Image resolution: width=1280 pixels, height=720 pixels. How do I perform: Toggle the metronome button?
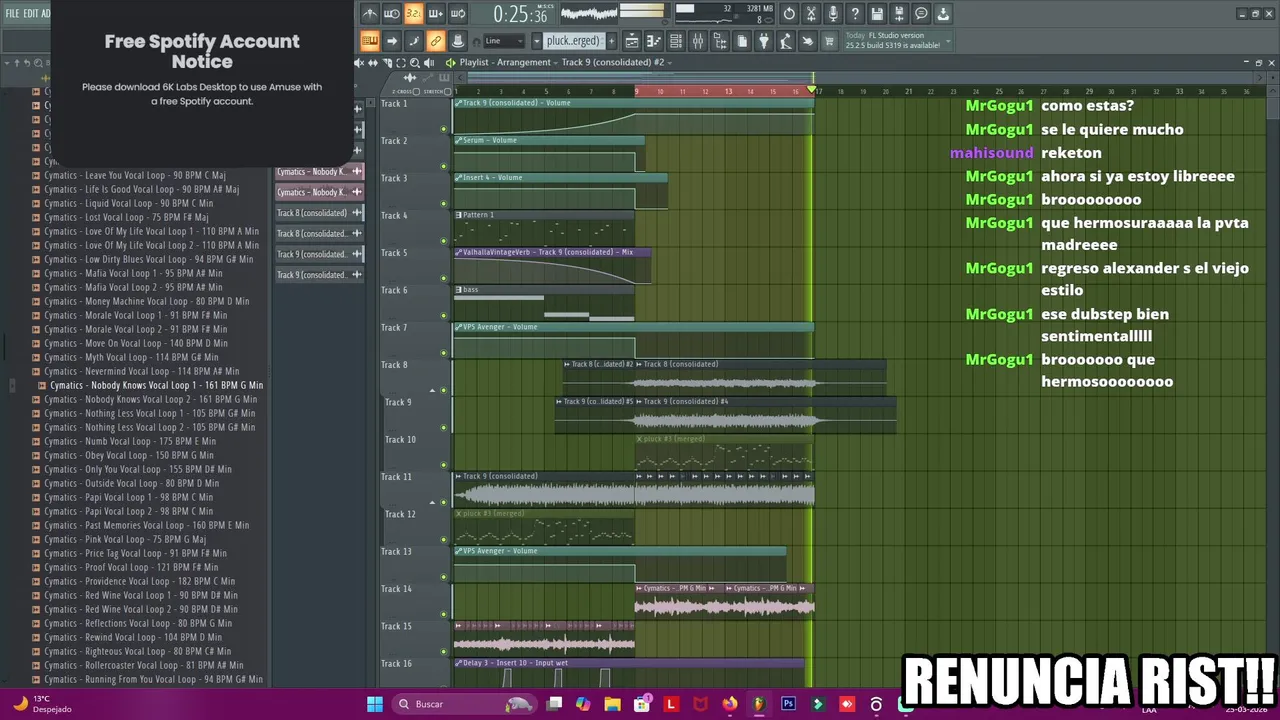pyautogui.click(x=370, y=14)
